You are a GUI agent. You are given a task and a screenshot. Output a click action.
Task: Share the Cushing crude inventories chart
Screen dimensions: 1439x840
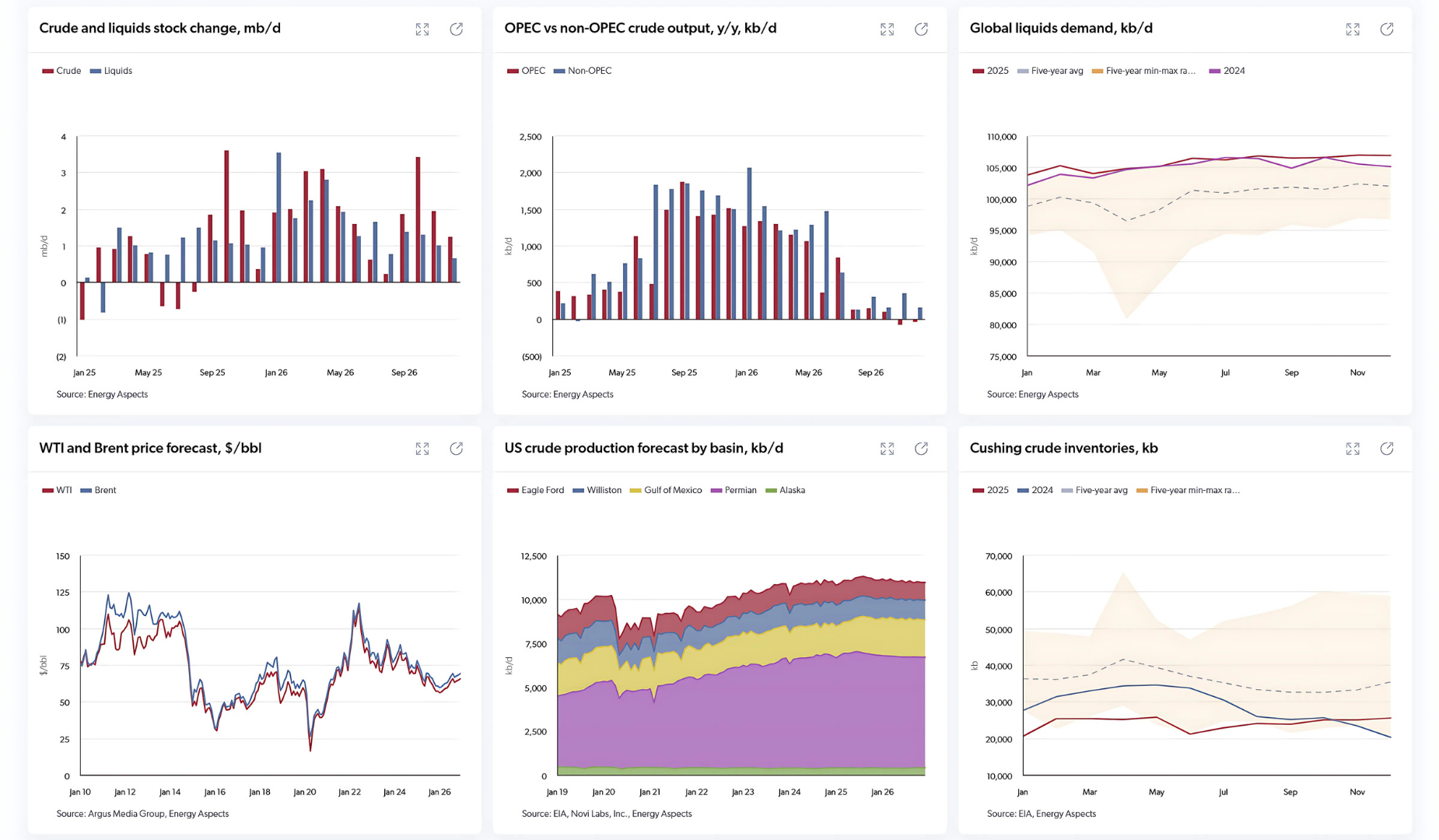[1387, 449]
